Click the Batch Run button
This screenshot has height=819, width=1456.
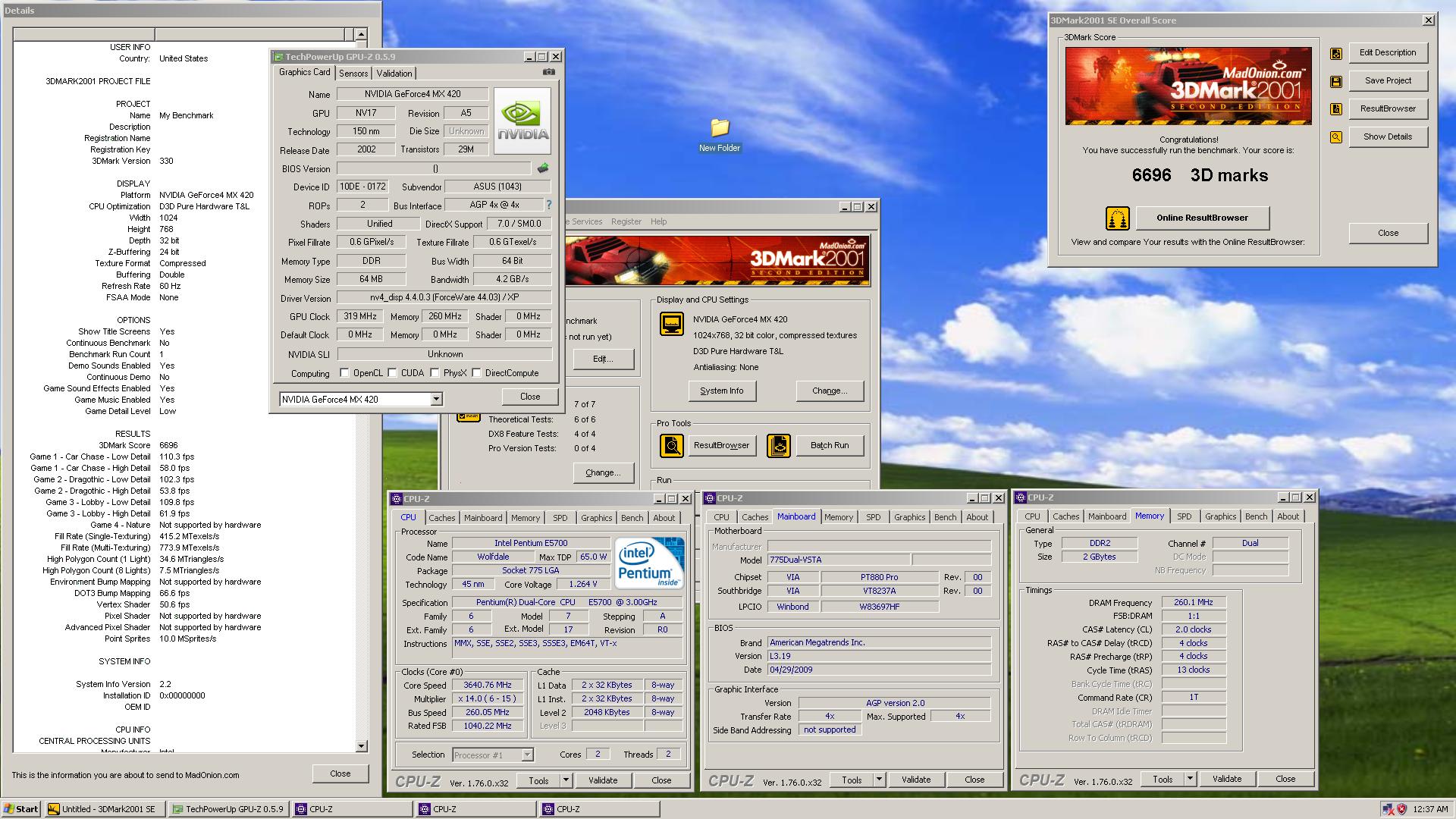tap(830, 445)
